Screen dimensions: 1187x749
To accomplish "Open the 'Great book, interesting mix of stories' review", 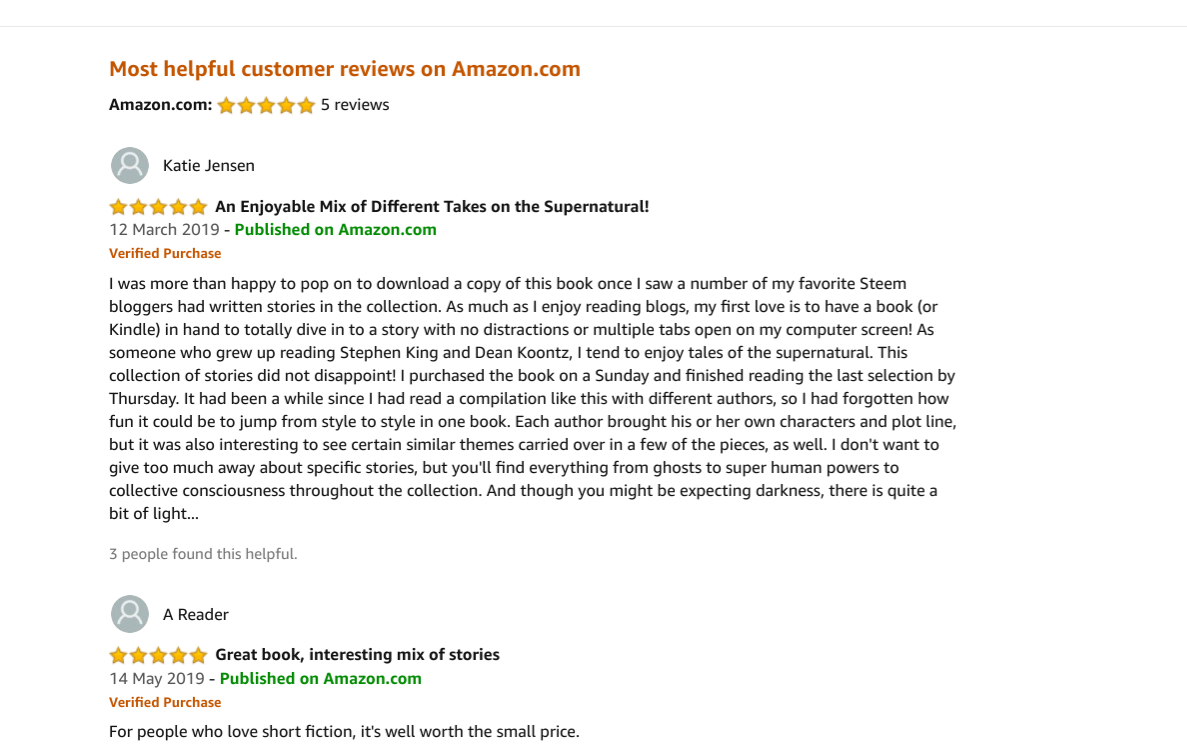I will (x=357, y=655).
